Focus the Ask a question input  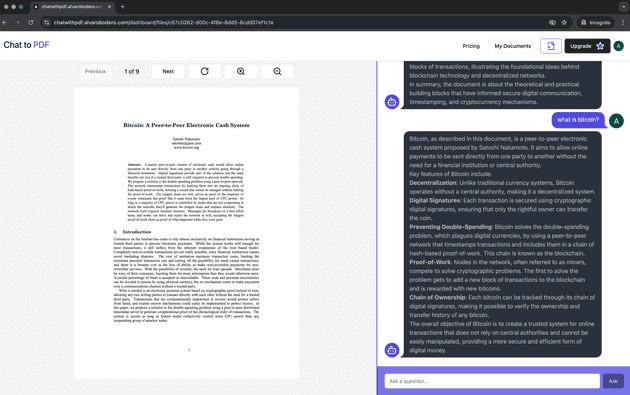[492, 381]
